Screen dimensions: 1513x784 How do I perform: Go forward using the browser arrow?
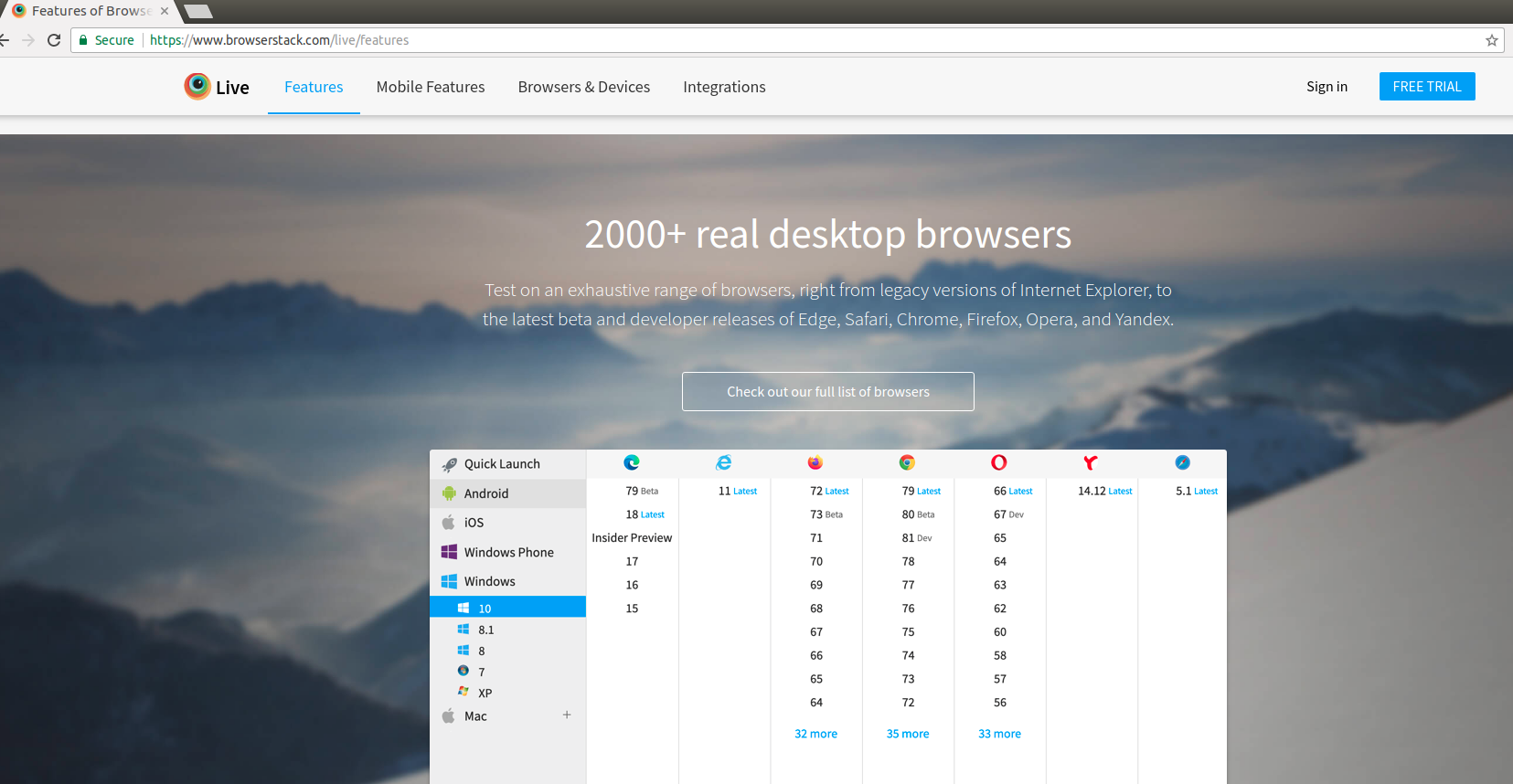28,40
